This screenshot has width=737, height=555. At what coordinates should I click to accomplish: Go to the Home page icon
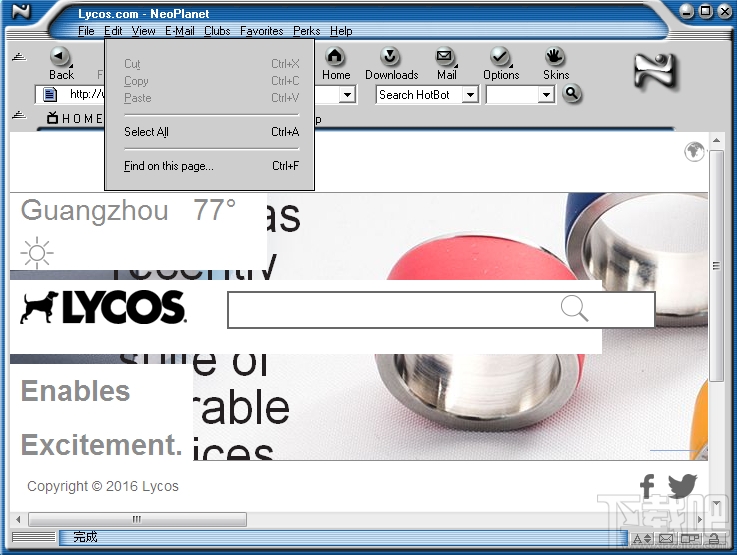pyautogui.click(x=335, y=56)
